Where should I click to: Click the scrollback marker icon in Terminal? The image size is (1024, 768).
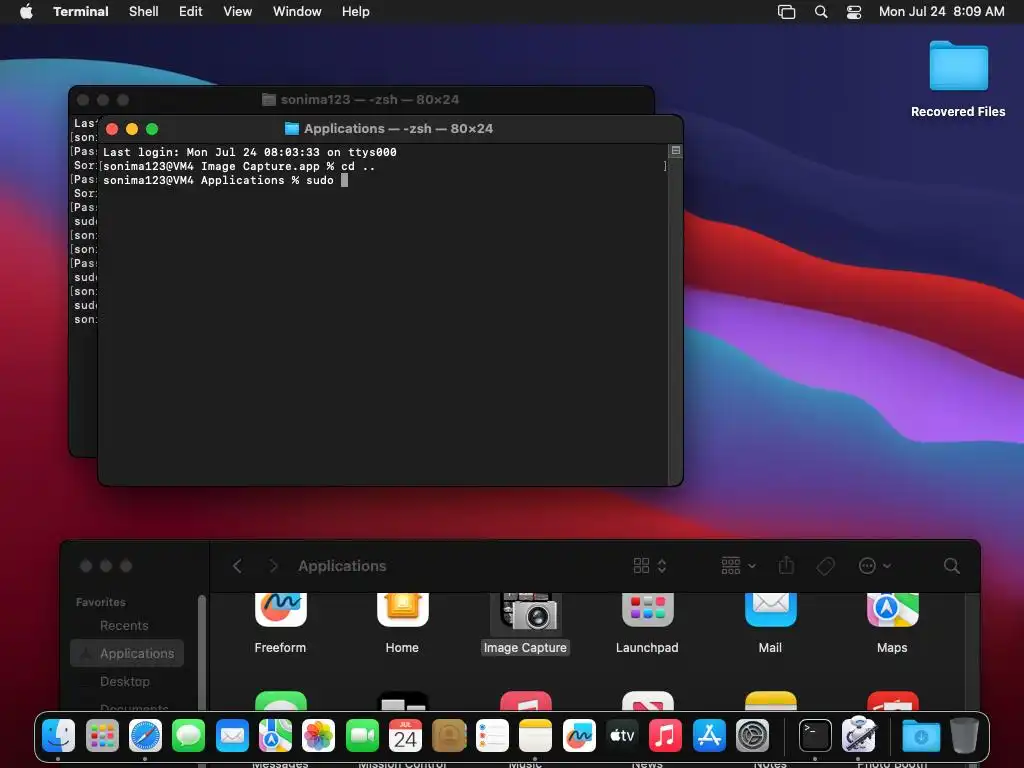pyautogui.click(x=676, y=151)
